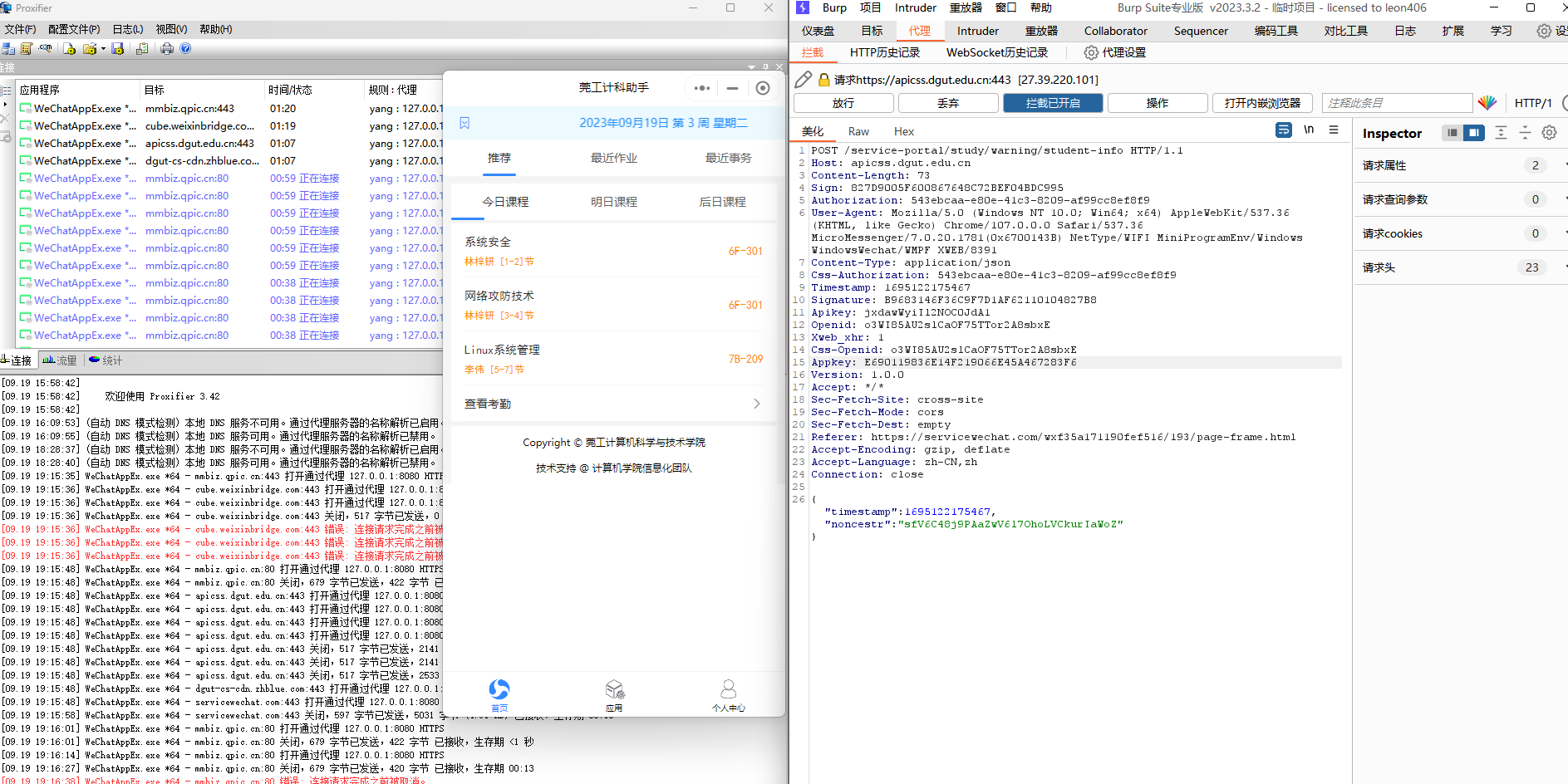The width and height of the screenshot is (1568, 784).
Task: Go to 首页 bottom navigation icon
Action: pyautogui.click(x=499, y=695)
